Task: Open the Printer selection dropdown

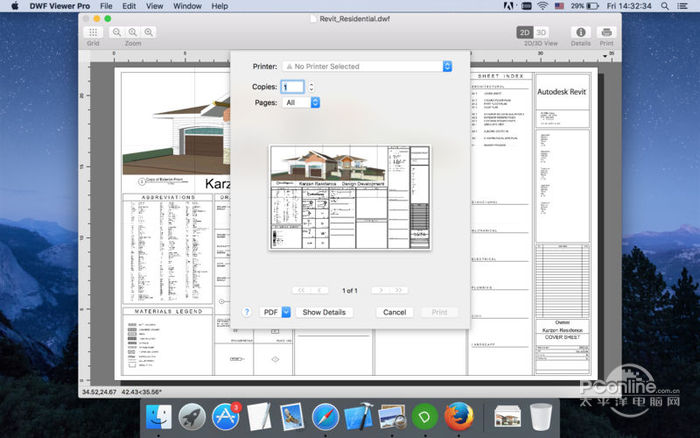Action: pyautogui.click(x=367, y=67)
